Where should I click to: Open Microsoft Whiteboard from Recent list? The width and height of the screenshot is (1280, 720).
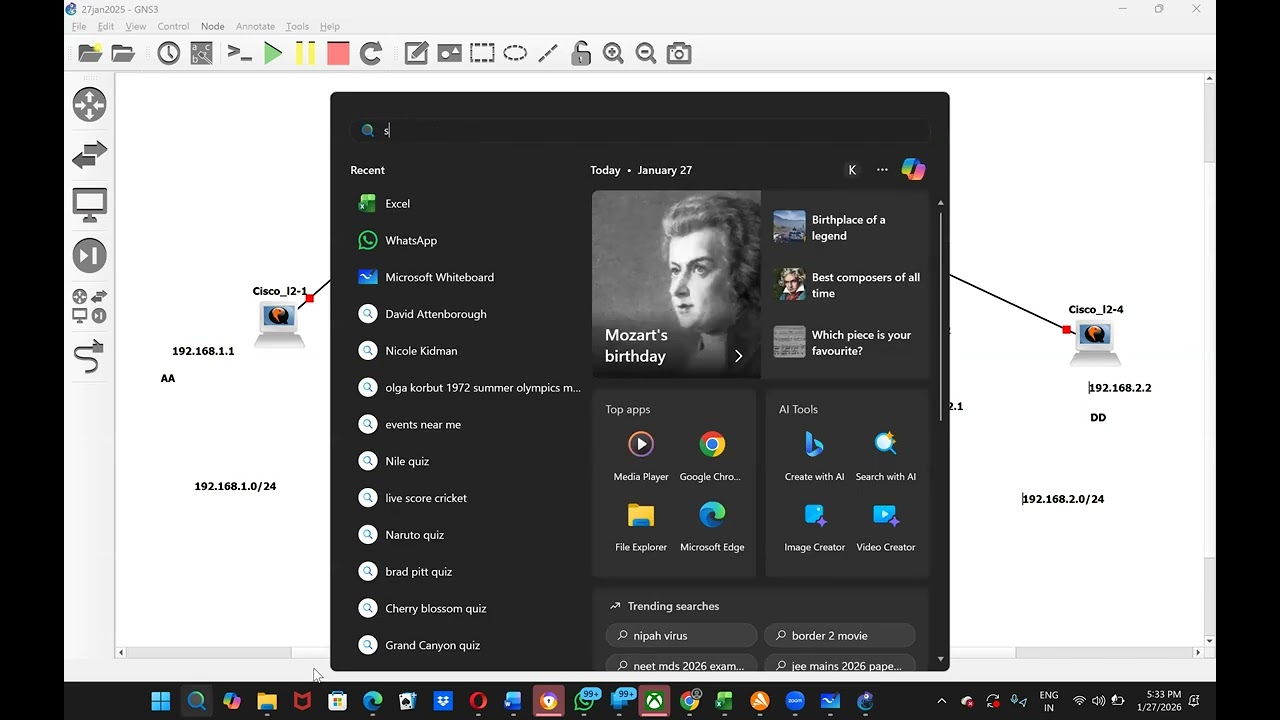click(x=465, y=277)
